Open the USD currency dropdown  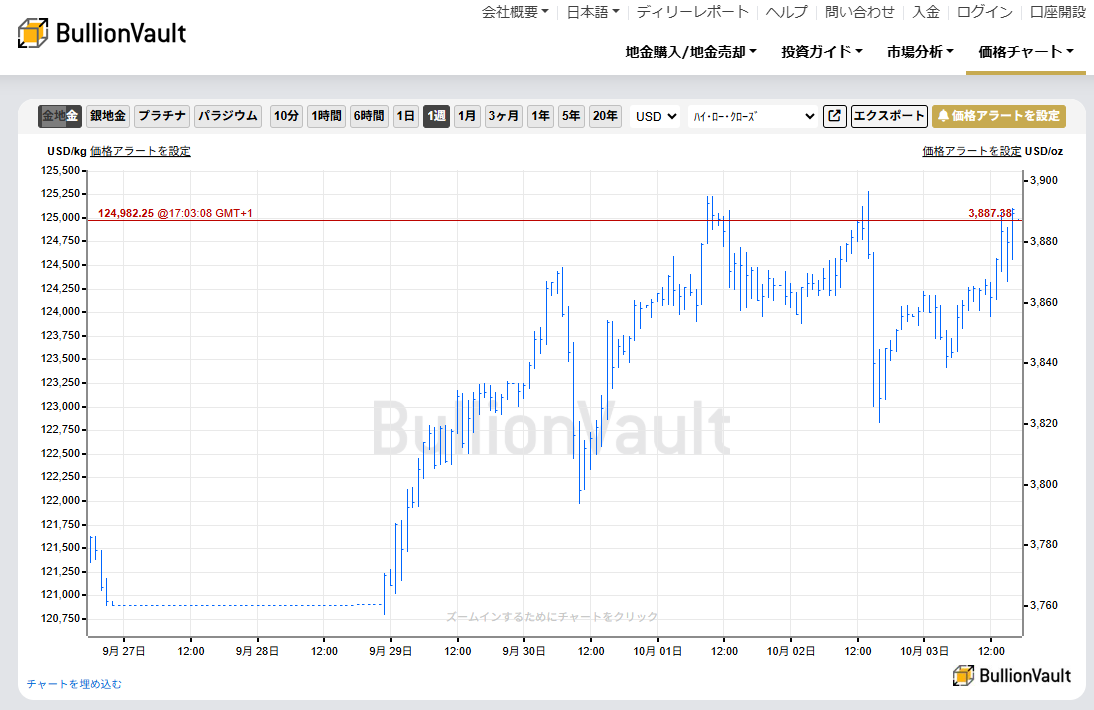click(x=656, y=116)
